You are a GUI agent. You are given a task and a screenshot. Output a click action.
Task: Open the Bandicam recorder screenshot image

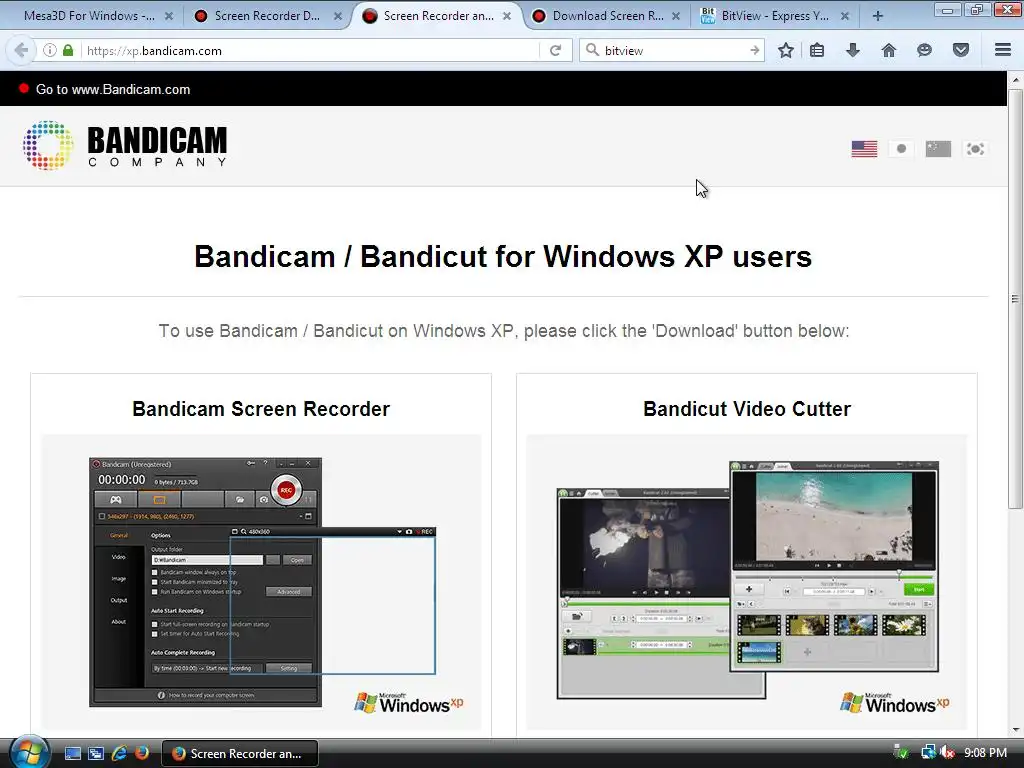[x=261, y=582]
